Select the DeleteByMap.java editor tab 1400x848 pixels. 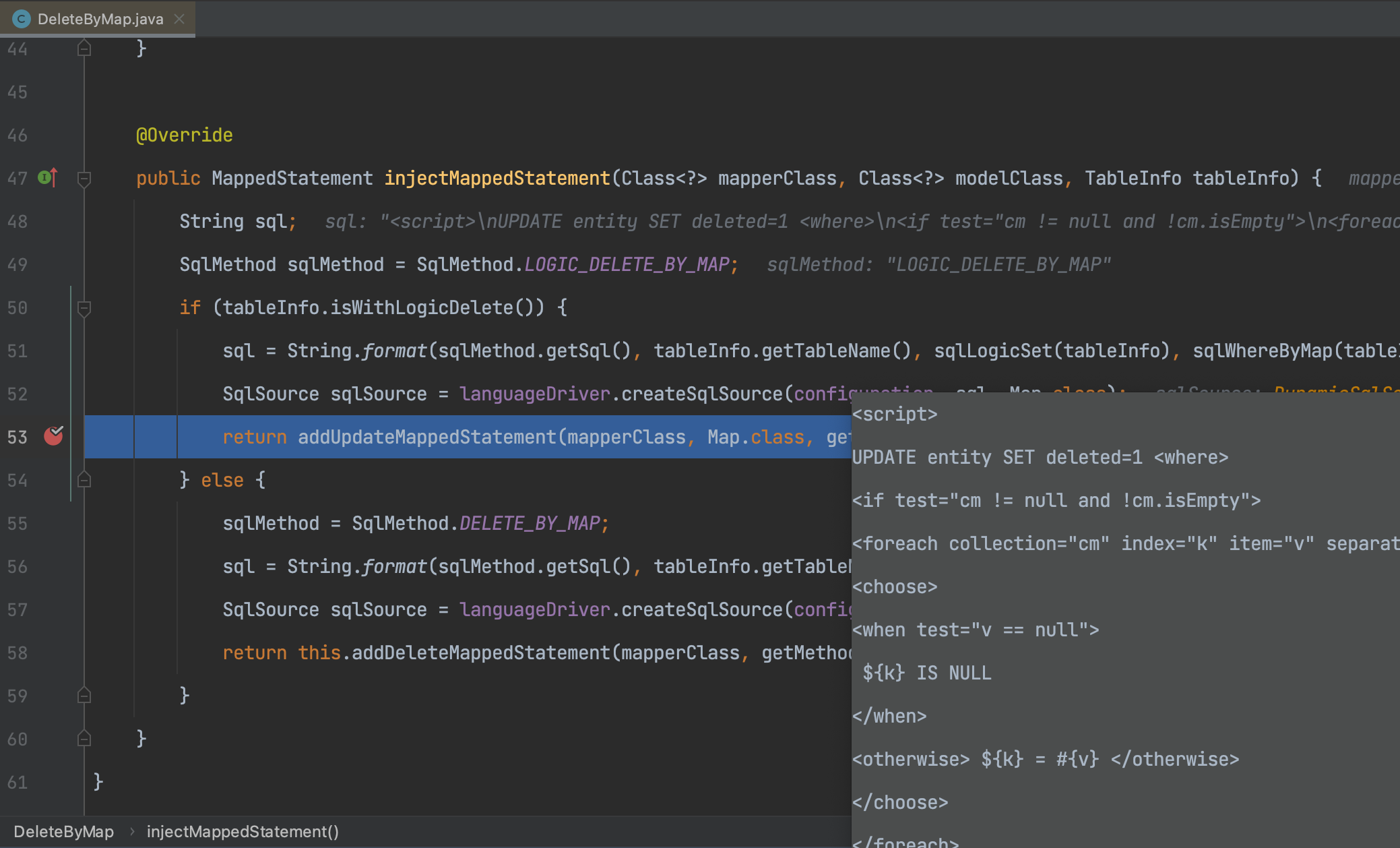(x=100, y=19)
